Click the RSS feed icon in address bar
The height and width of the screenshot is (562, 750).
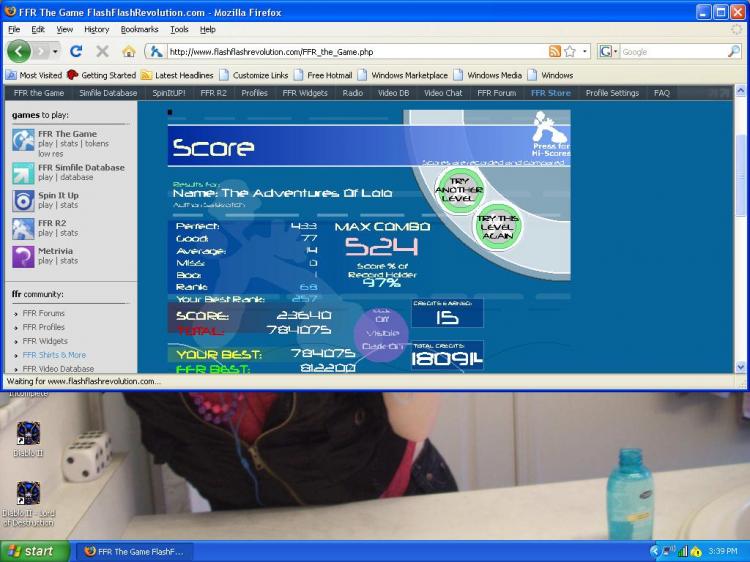(x=555, y=51)
